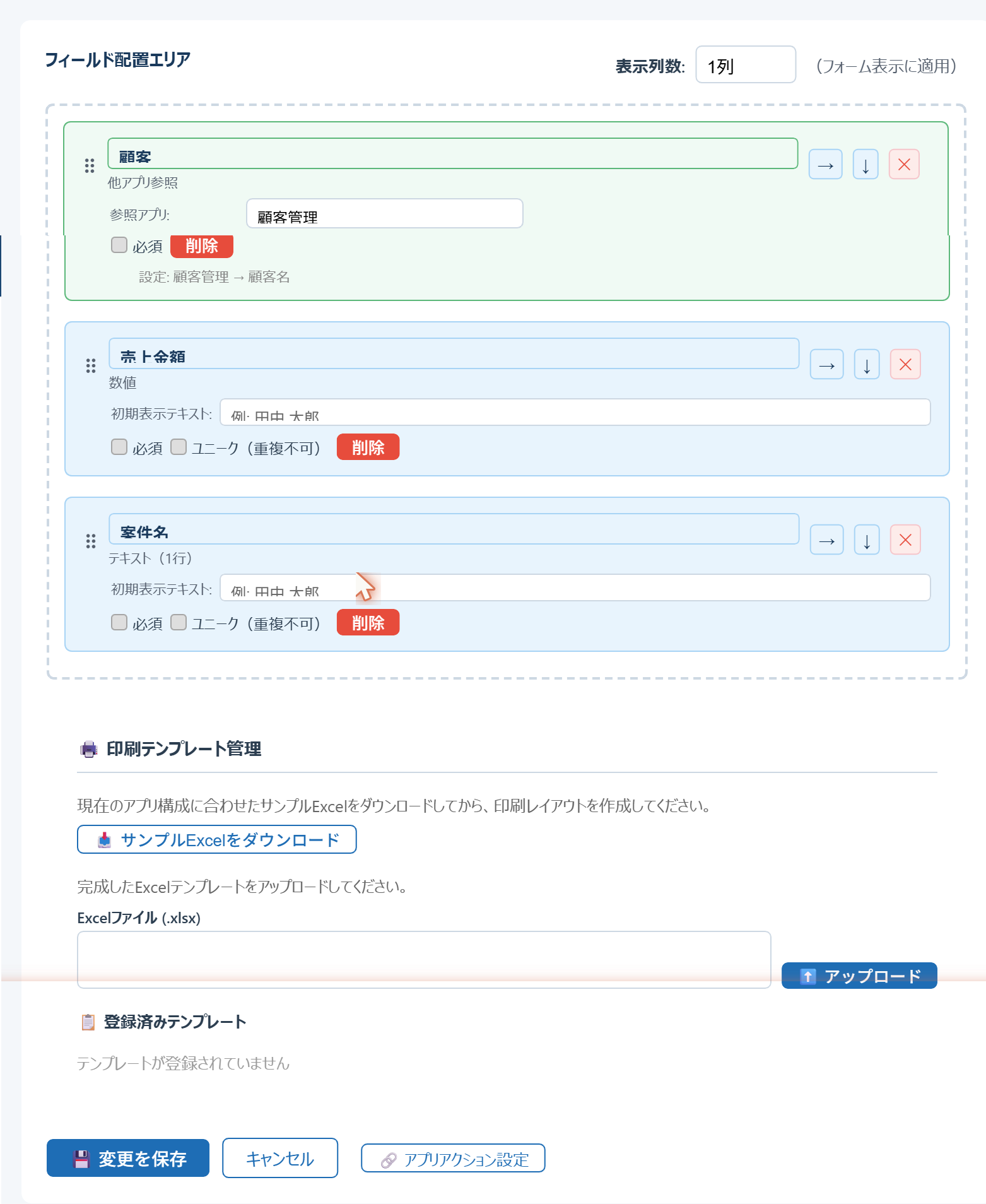
Task: Click red 削除 button in 顧客 field
Action: tap(202, 245)
